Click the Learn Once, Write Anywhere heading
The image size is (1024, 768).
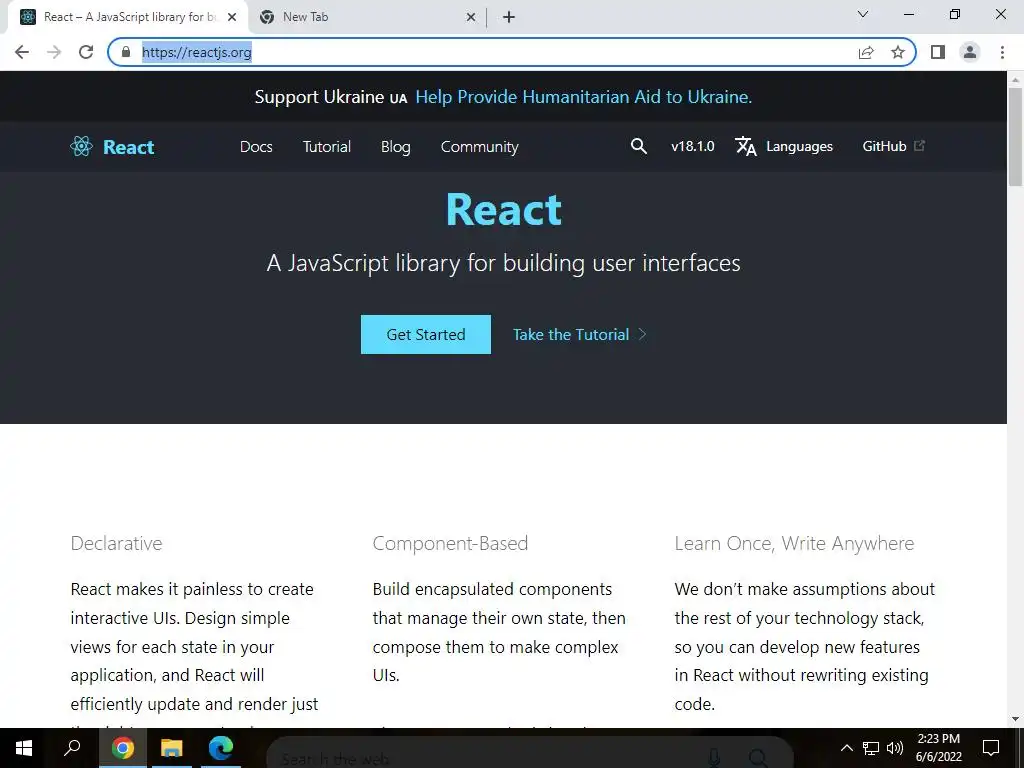[794, 543]
